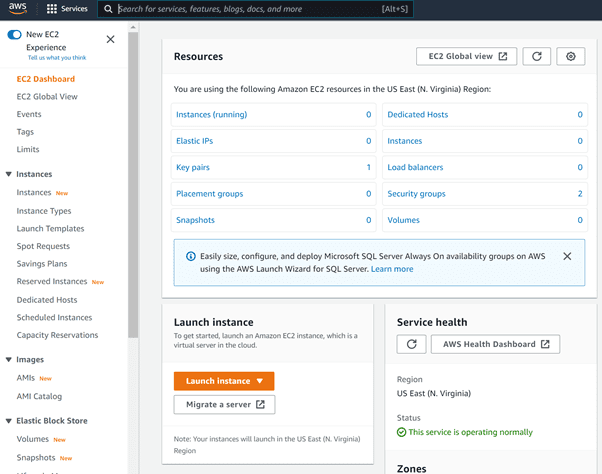This screenshot has height=474, width=602.
Task: Open Instances under the Instances section
Action: tap(34, 193)
